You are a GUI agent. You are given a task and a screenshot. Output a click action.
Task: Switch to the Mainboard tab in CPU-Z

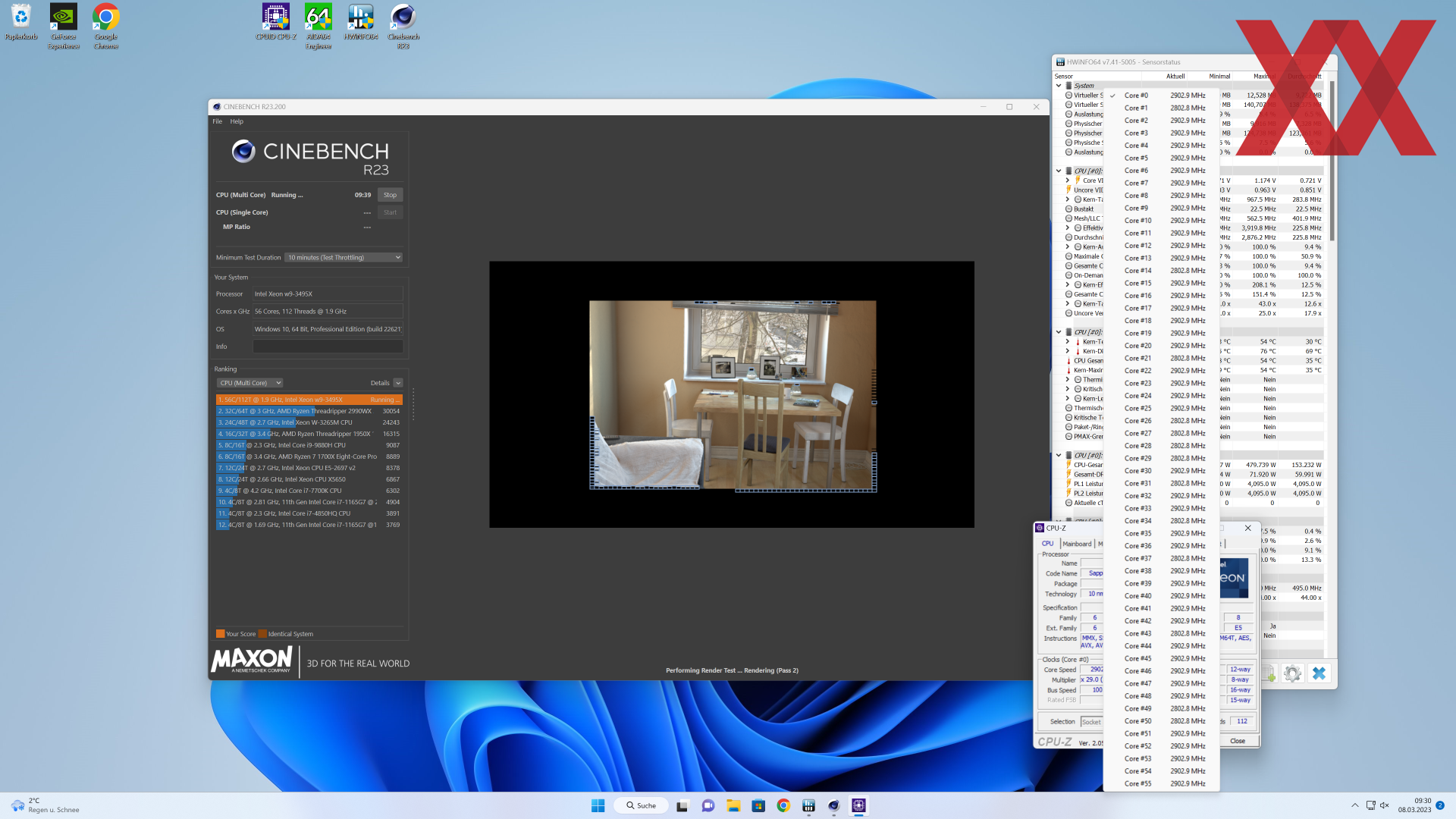1077,544
